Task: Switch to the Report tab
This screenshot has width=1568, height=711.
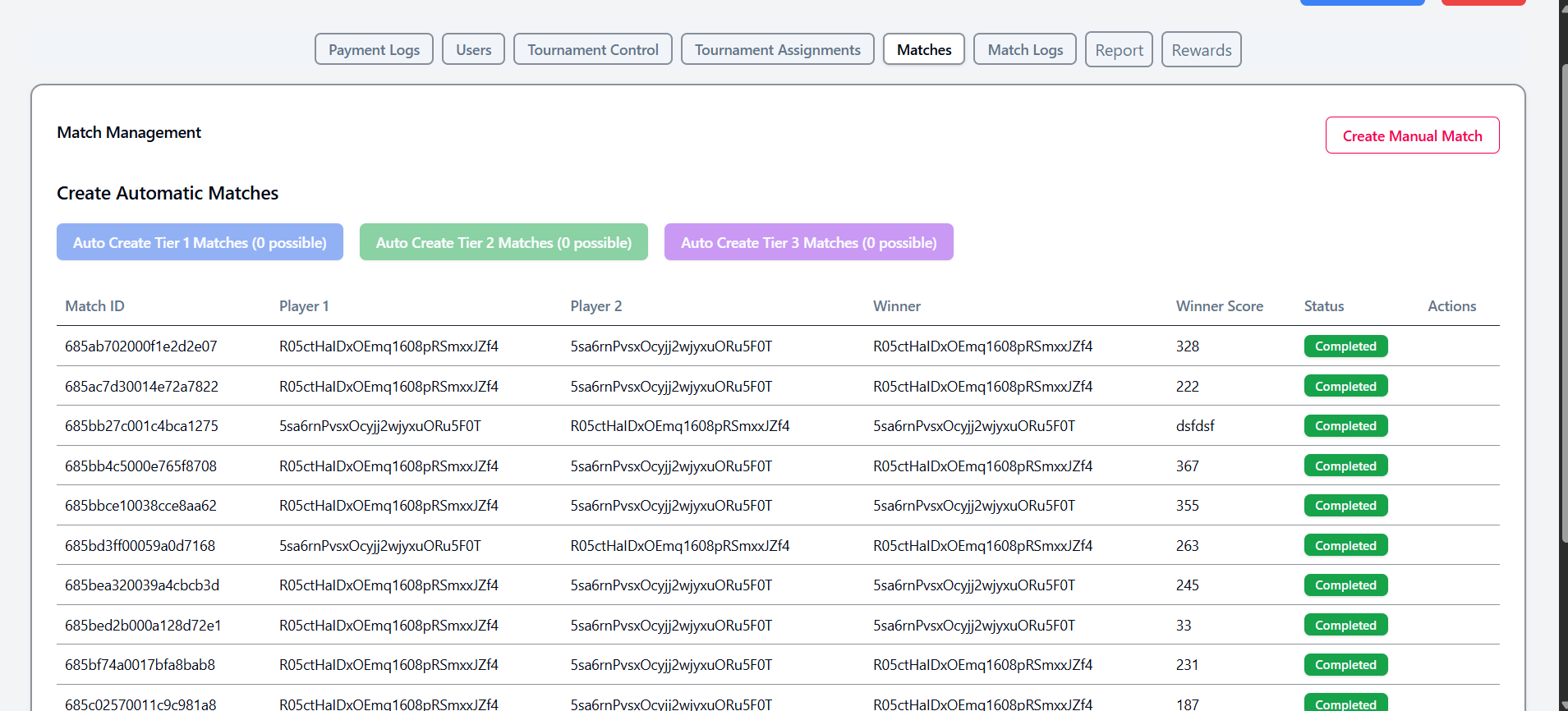Action: 1119,49
